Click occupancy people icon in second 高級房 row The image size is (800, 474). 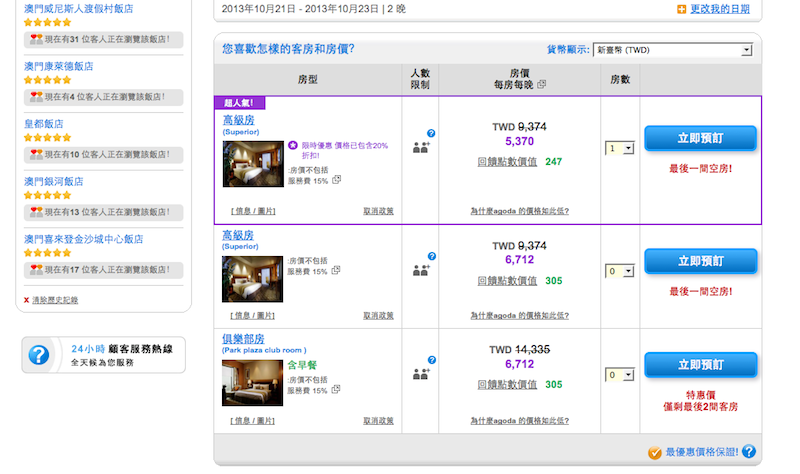421,270
